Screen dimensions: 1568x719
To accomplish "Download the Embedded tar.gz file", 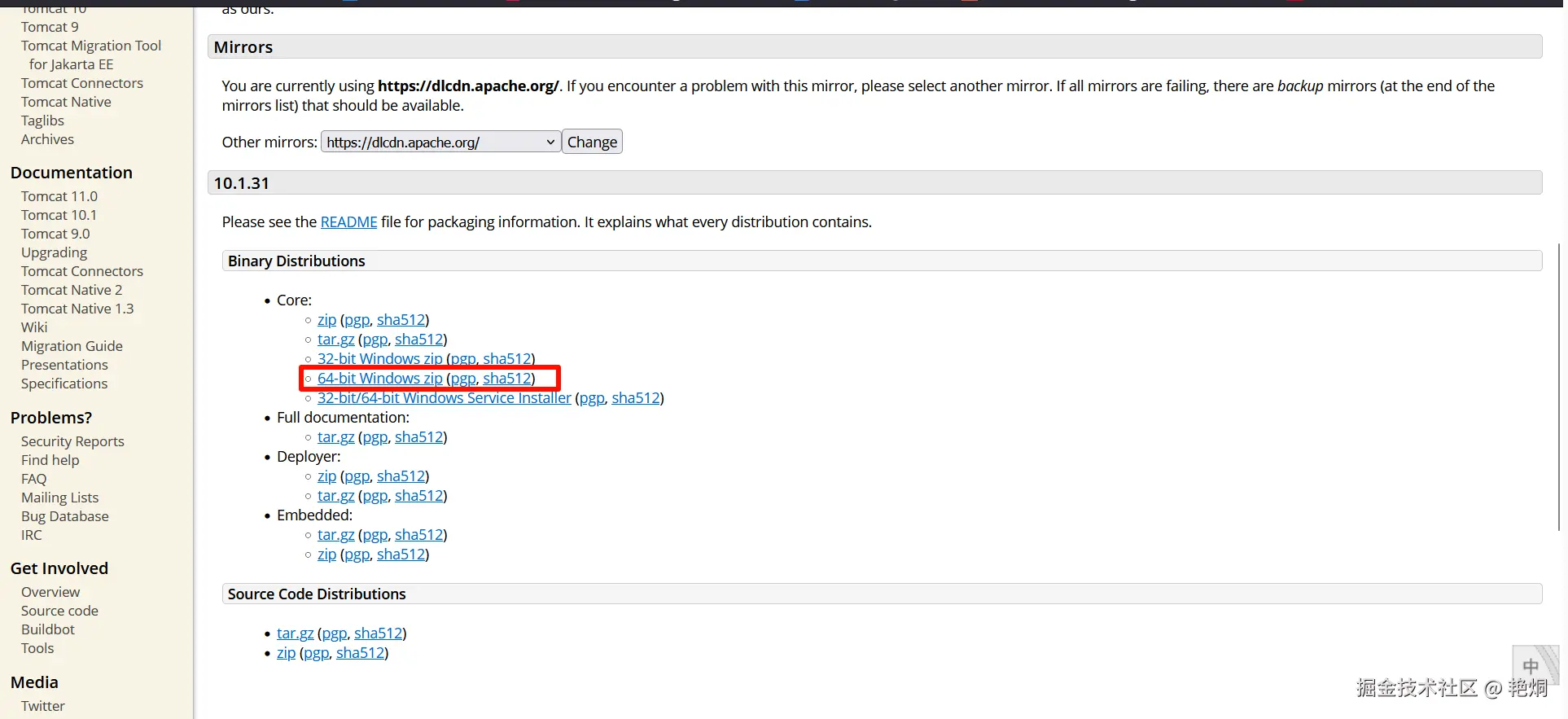I will point(335,535).
